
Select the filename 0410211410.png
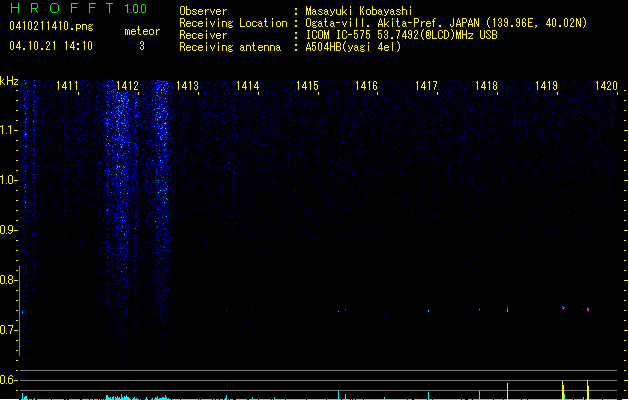pos(51,26)
